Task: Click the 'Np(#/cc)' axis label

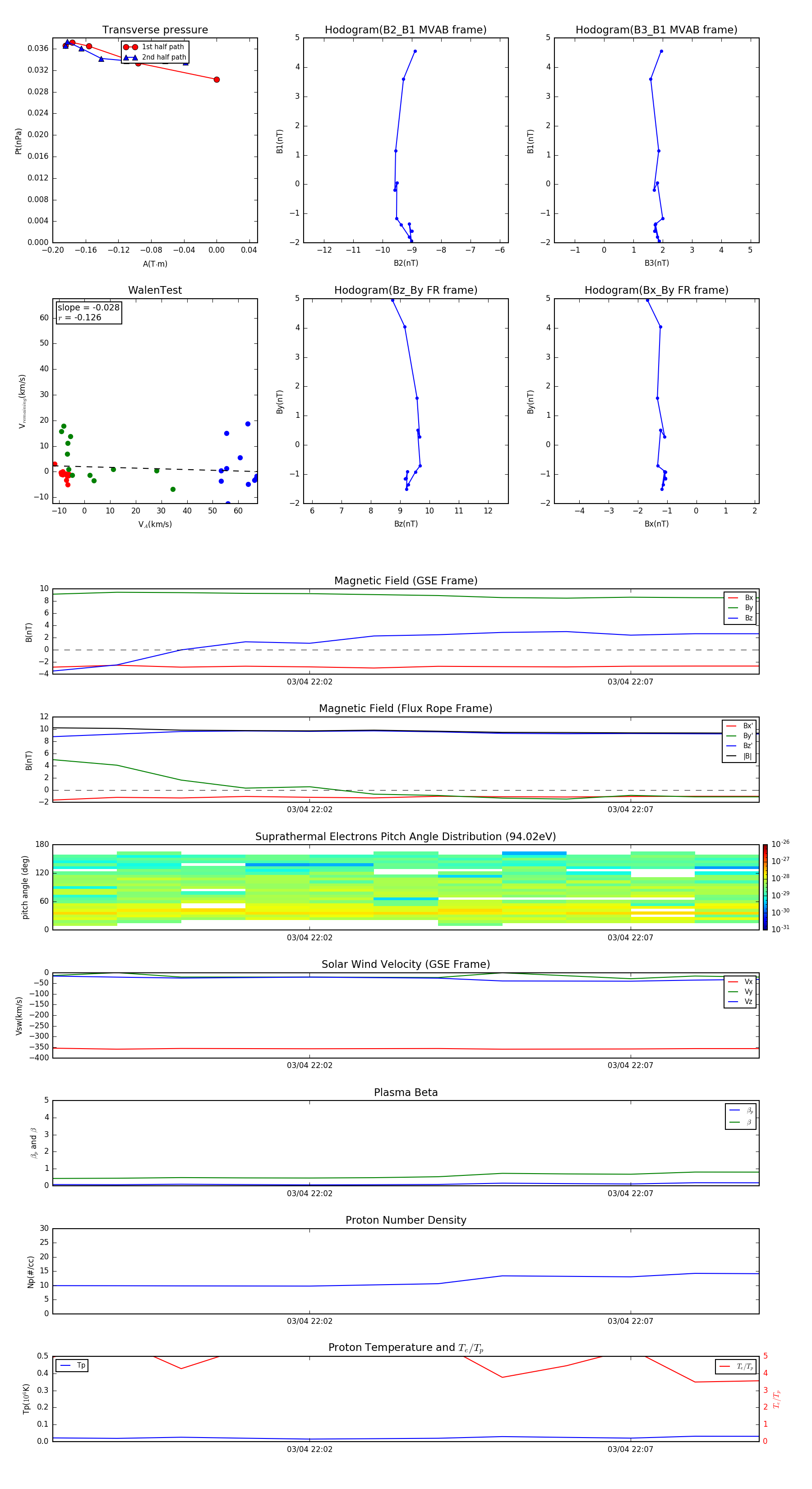Action: click(x=31, y=1271)
